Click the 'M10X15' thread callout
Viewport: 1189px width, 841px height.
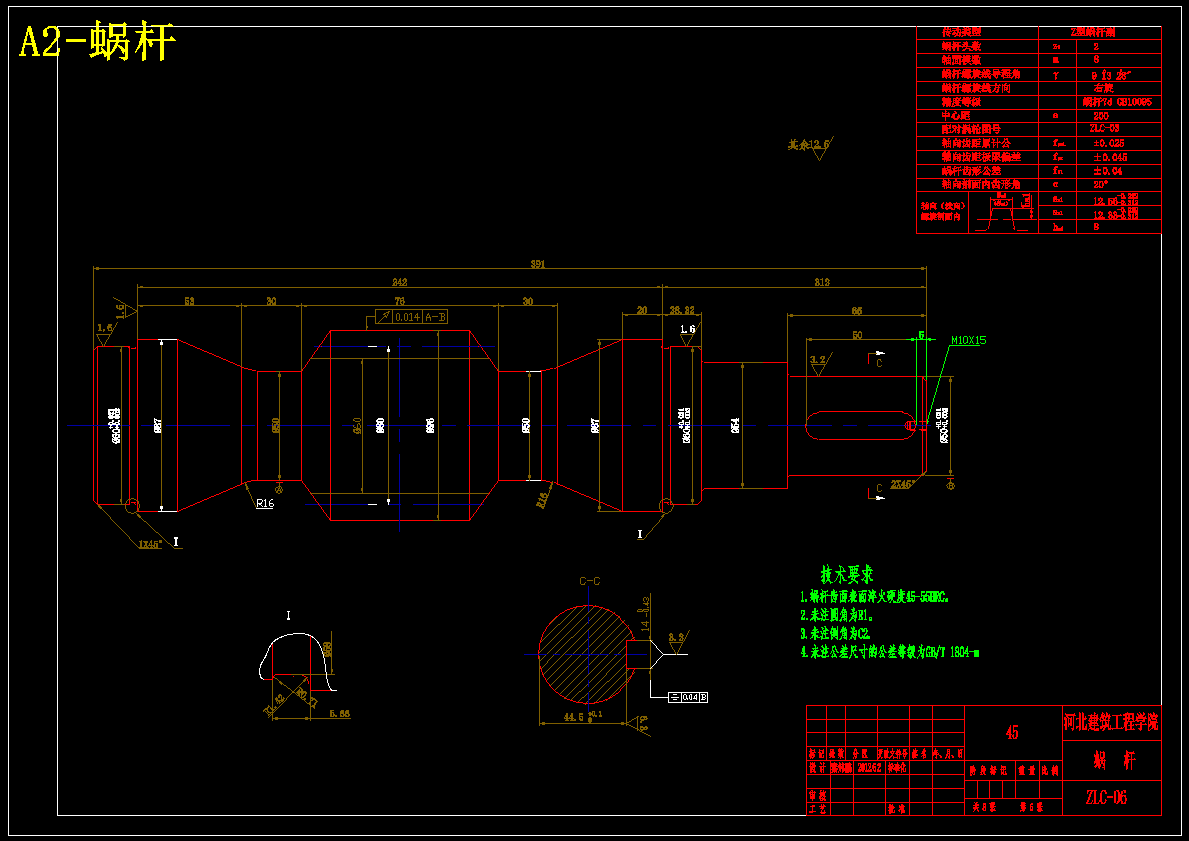[x=968, y=340]
